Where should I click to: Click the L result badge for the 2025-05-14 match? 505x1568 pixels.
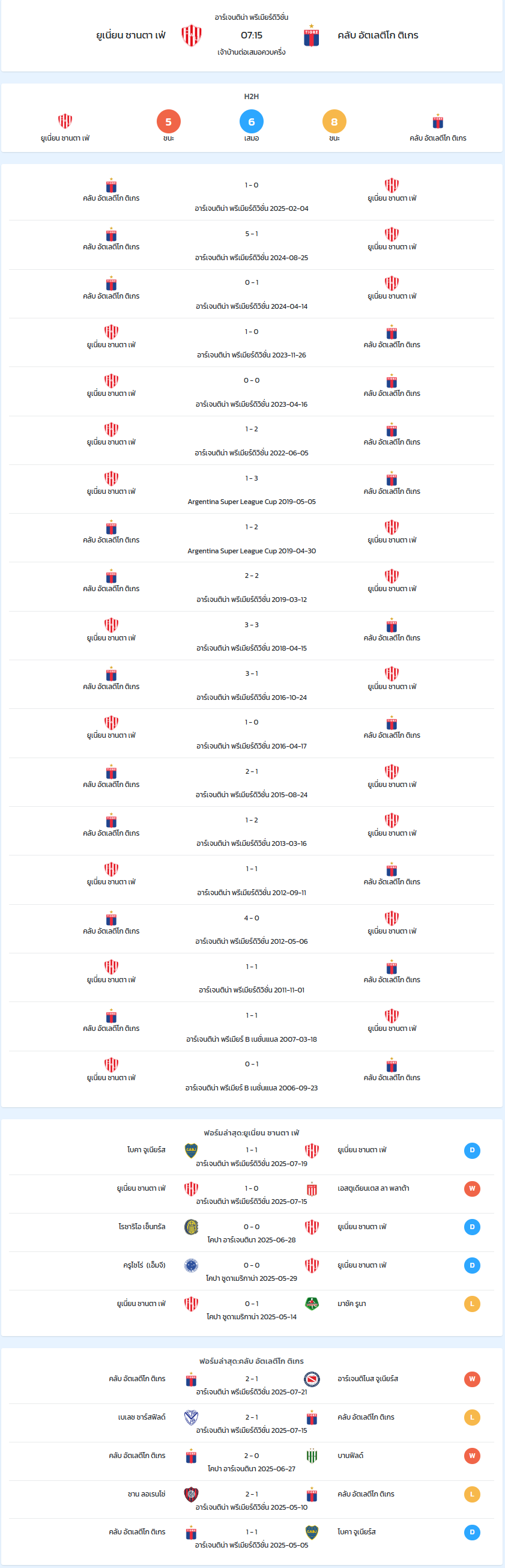(472, 1304)
